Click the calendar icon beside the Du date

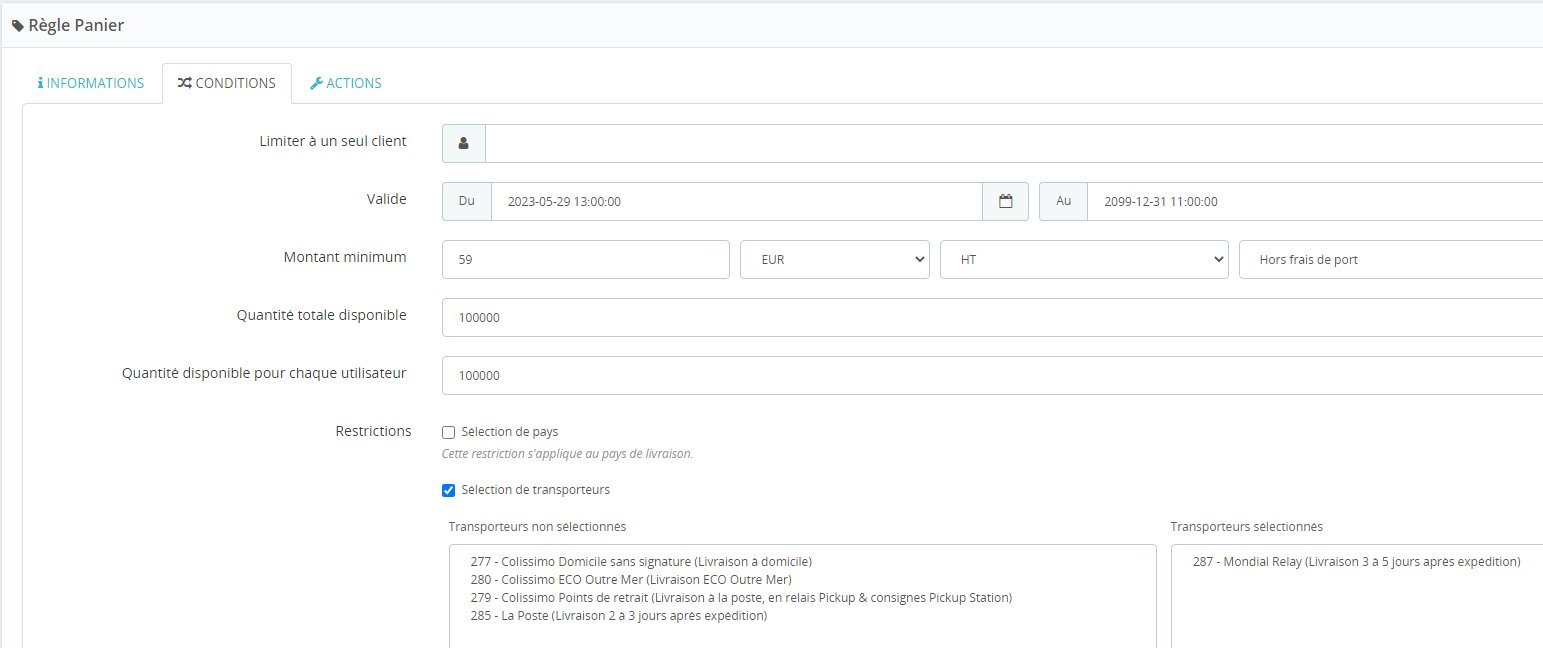[x=1006, y=201]
